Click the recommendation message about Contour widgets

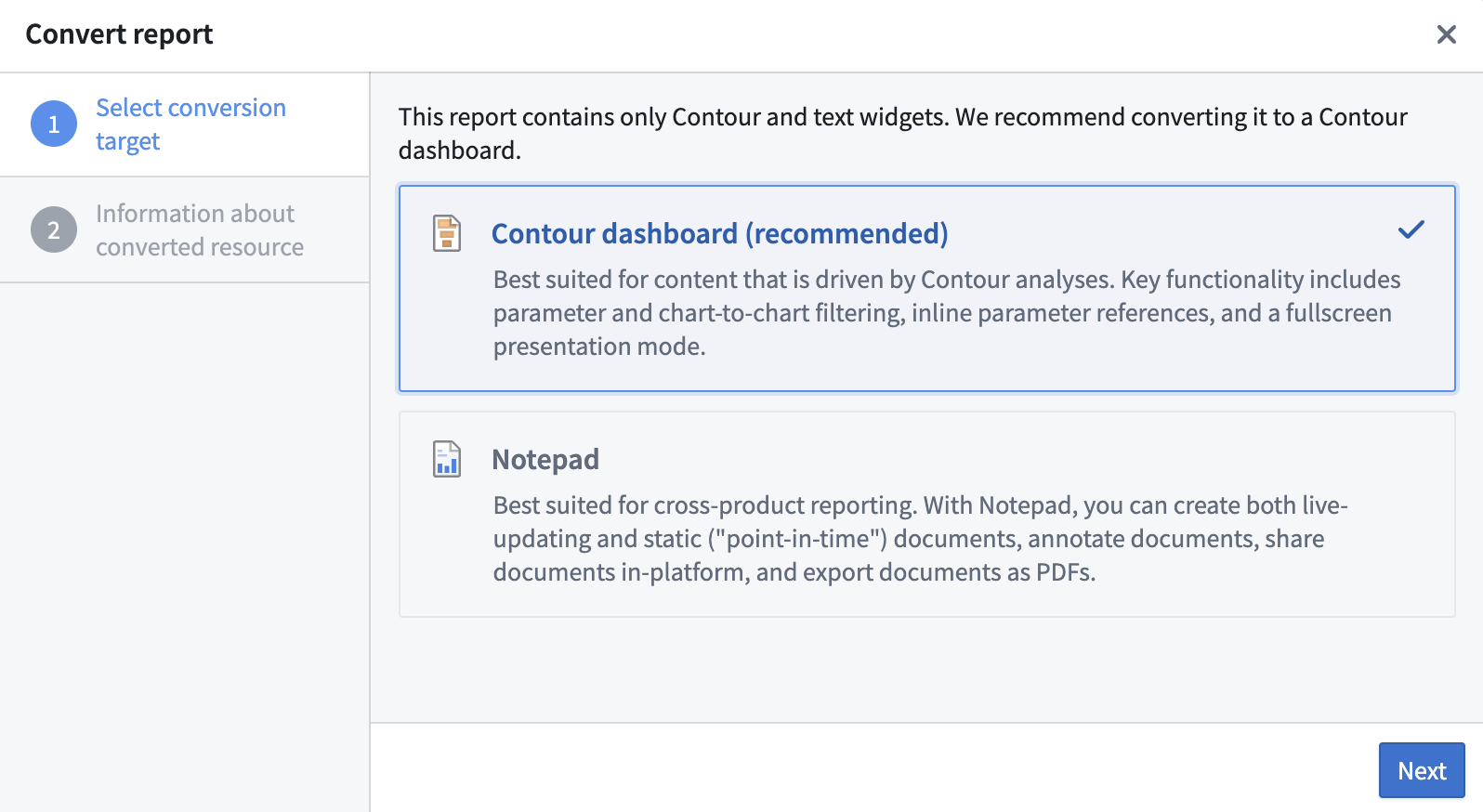pos(903,134)
